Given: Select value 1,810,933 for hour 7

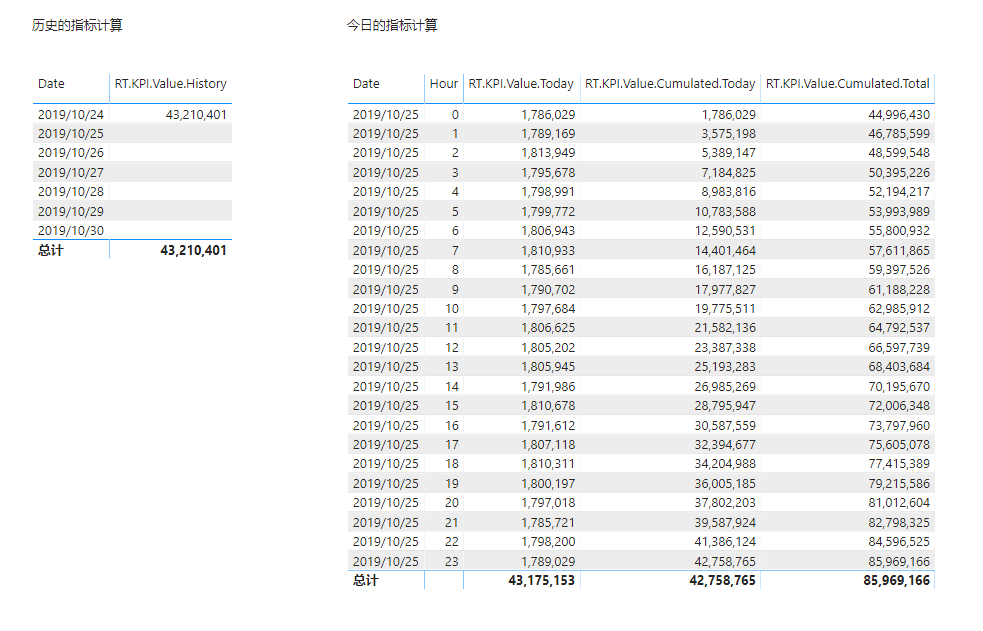Looking at the screenshot, I should [x=548, y=251].
